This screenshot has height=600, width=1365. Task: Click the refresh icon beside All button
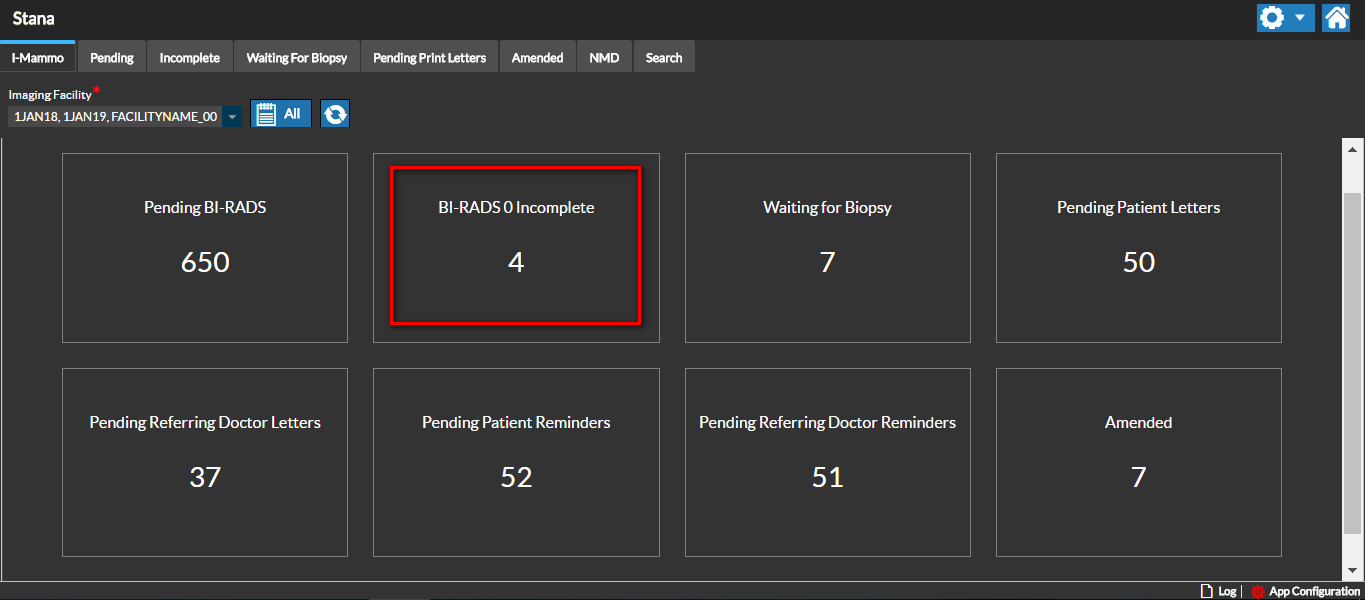[x=335, y=115]
